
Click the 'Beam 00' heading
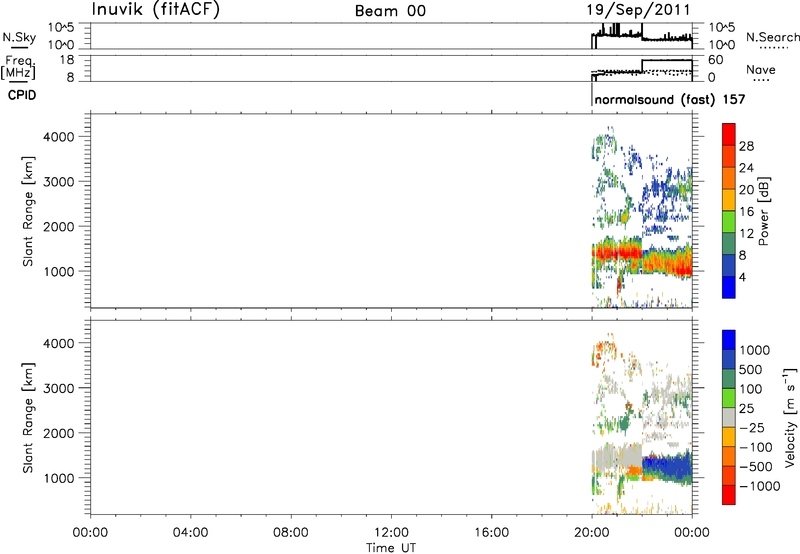pyautogui.click(x=390, y=11)
